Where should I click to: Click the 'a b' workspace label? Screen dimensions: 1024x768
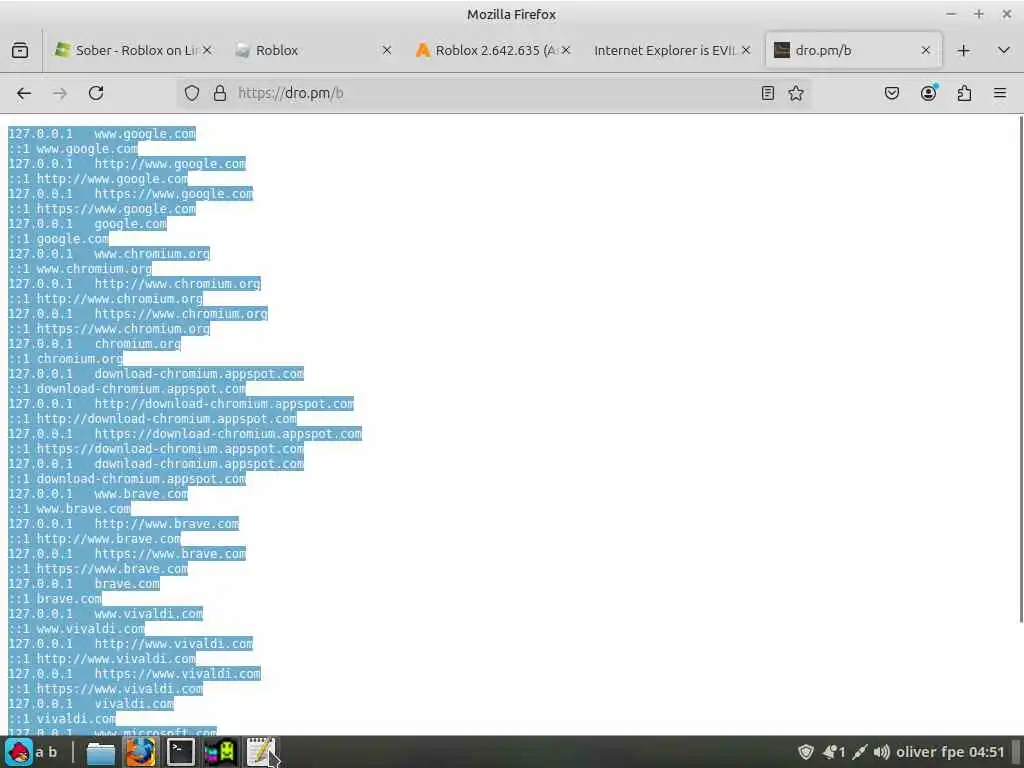46,752
